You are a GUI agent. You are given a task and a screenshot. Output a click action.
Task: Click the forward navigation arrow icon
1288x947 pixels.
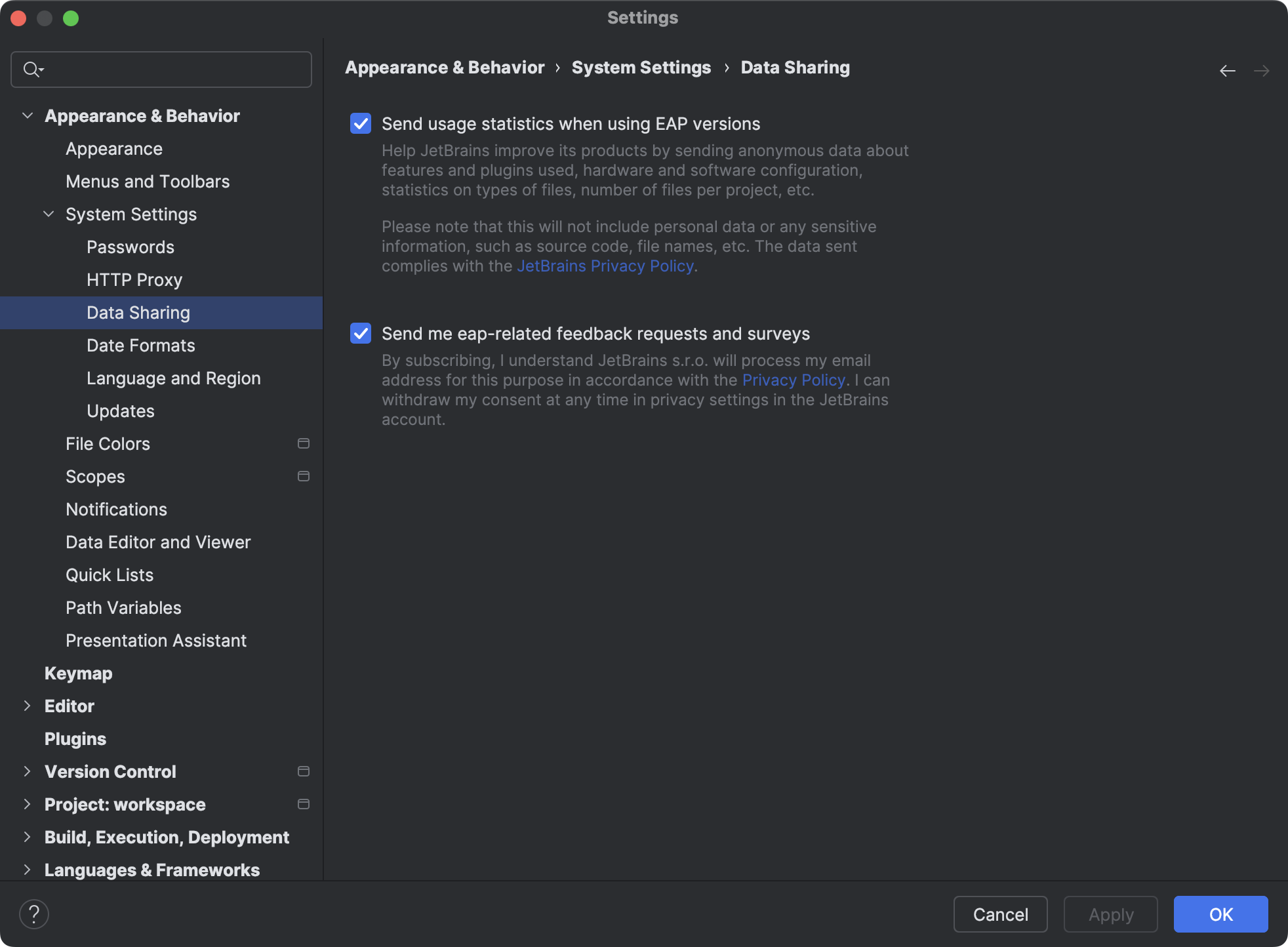[x=1262, y=70]
